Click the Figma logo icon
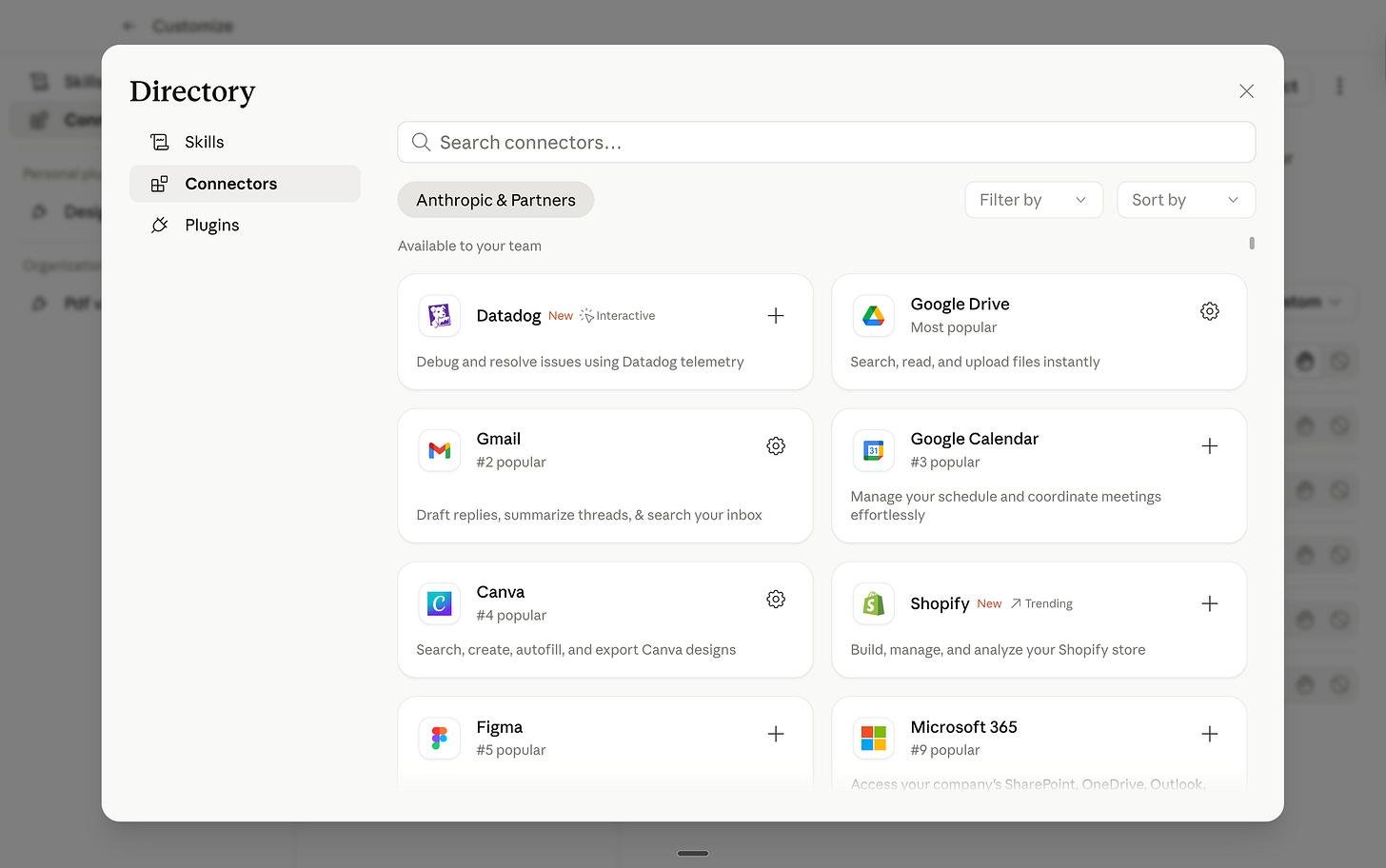1386x868 pixels. (440, 739)
